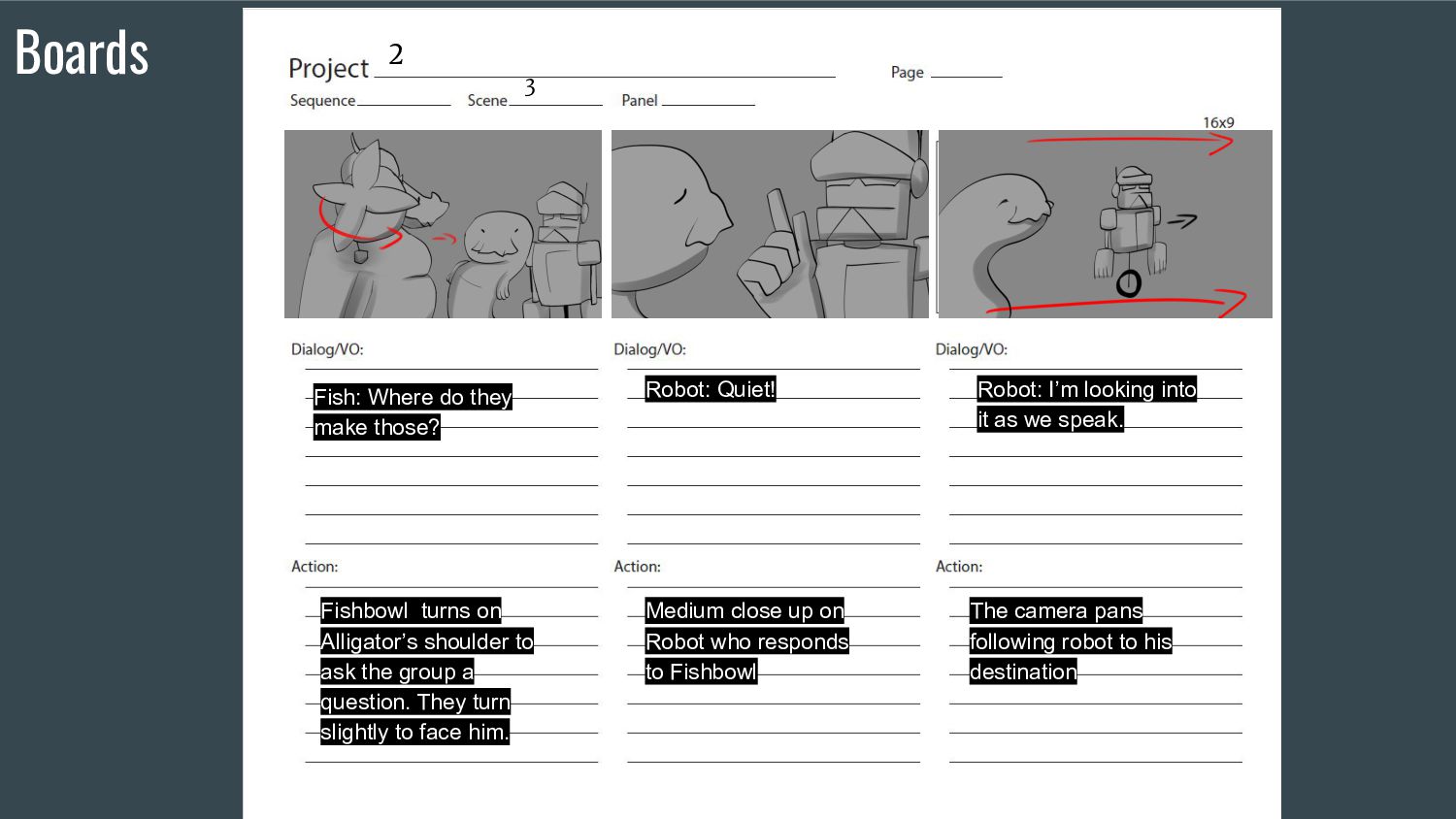Click the "16x9" aspect ratio label
1456x819 pixels.
pos(1218,122)
